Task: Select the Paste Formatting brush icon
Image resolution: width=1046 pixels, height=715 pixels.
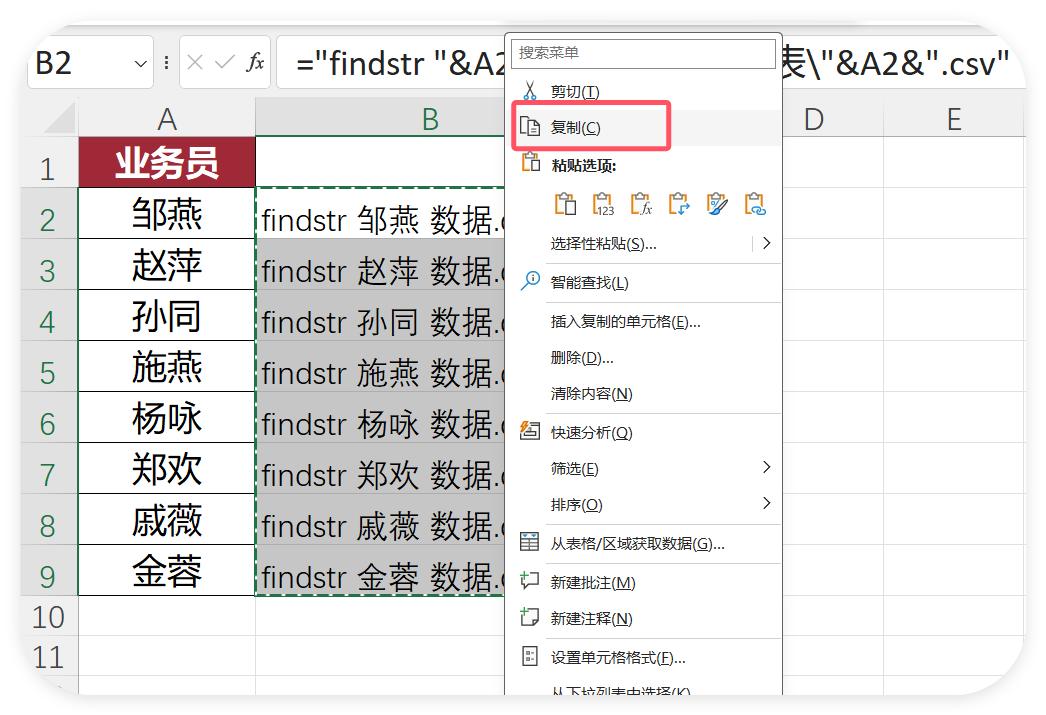Action: 717,203
